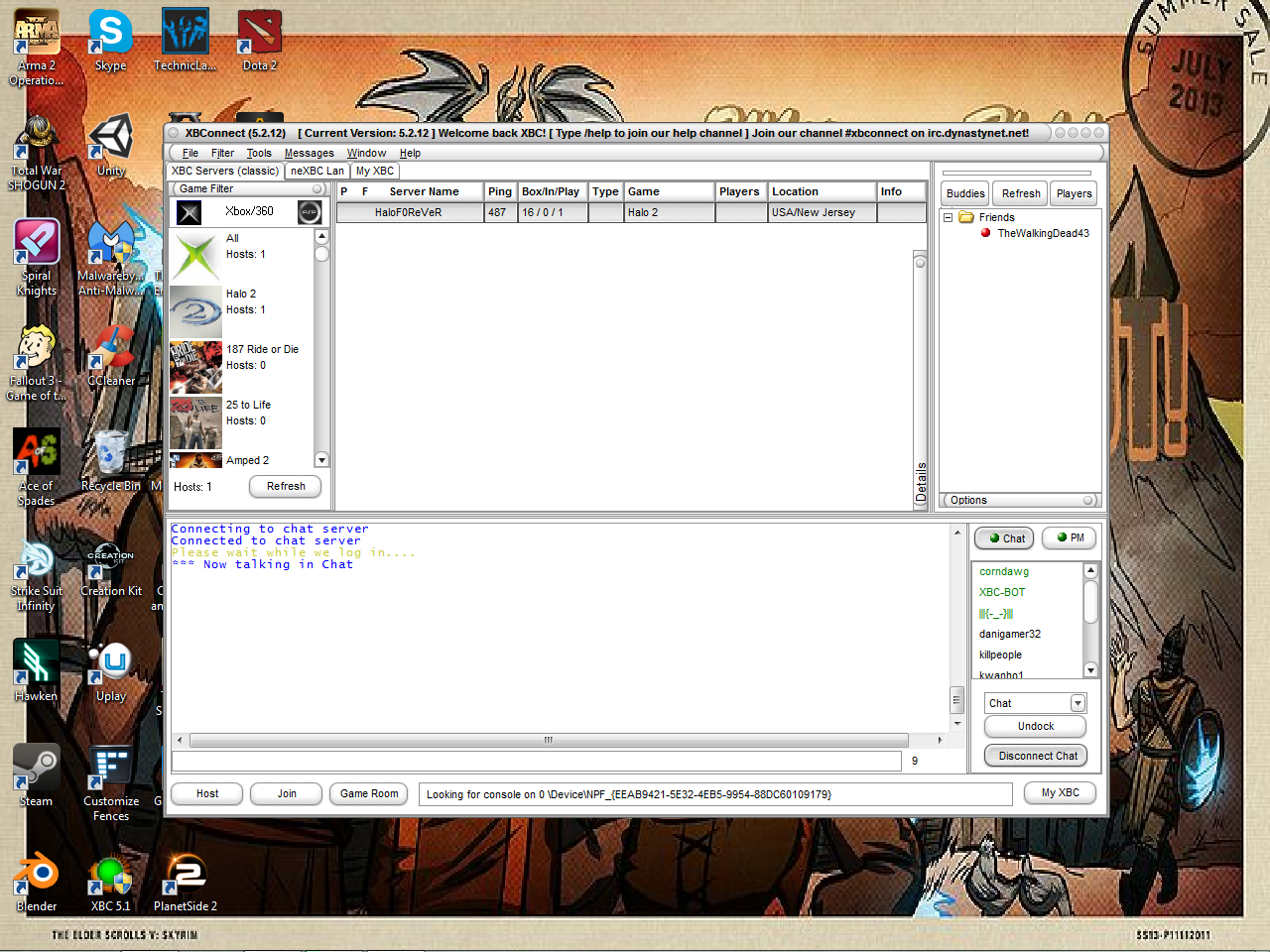Click Disconnect Chat

coord(1036,757)
